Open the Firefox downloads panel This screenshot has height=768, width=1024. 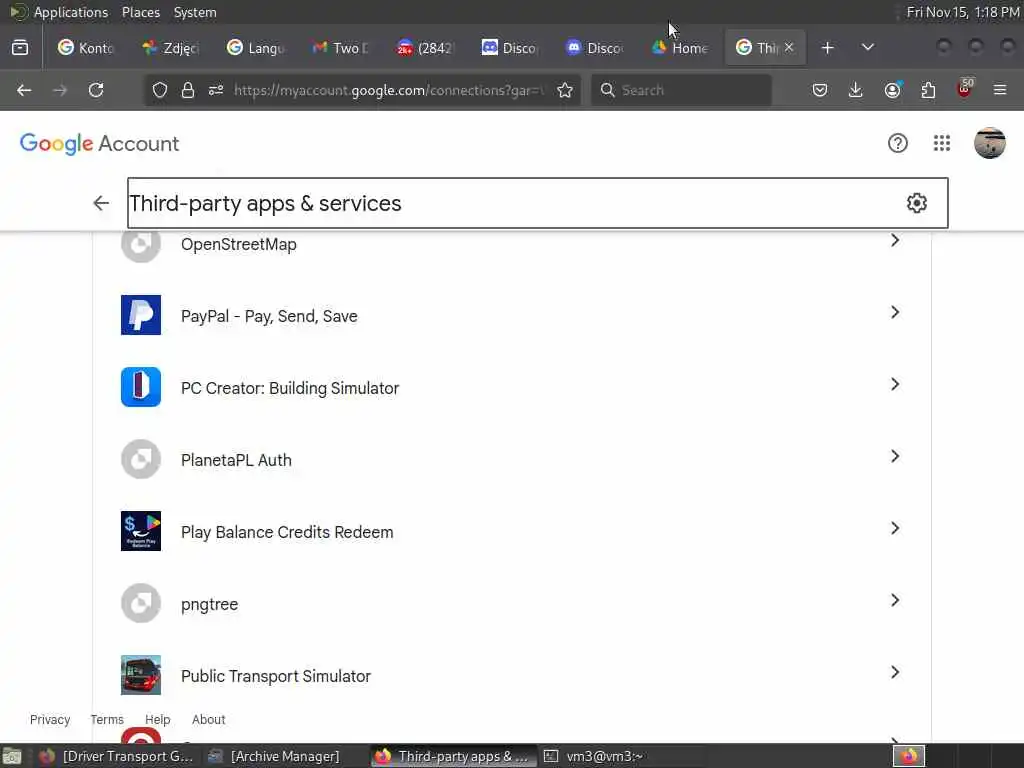click(856, 90)
